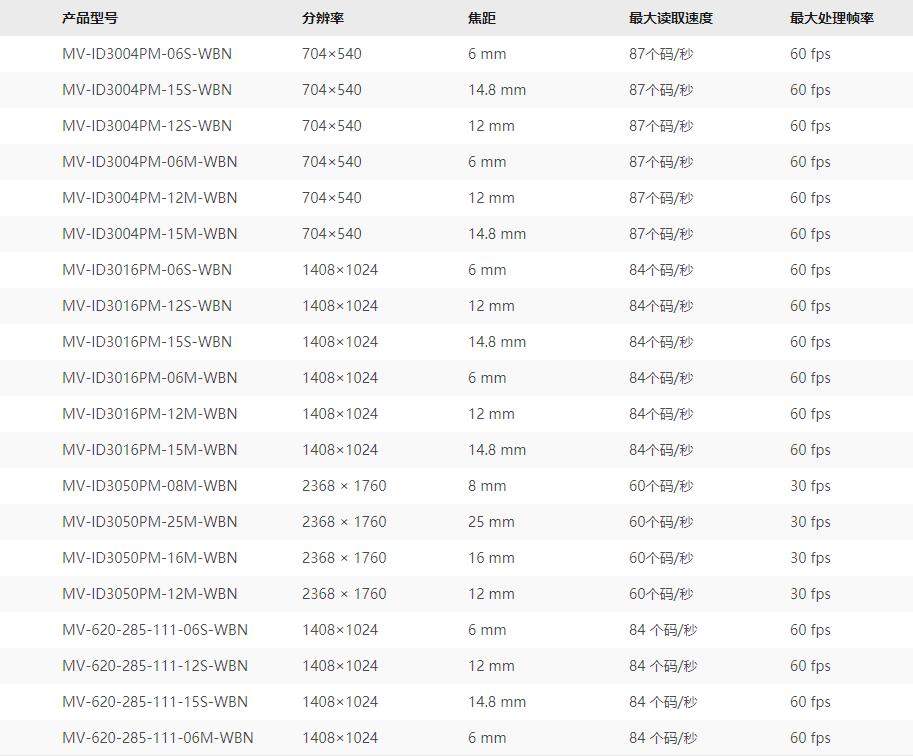Select the 最大处理帧率 column header
Viewport: 913px width, 756px height.
pos(831,18)
